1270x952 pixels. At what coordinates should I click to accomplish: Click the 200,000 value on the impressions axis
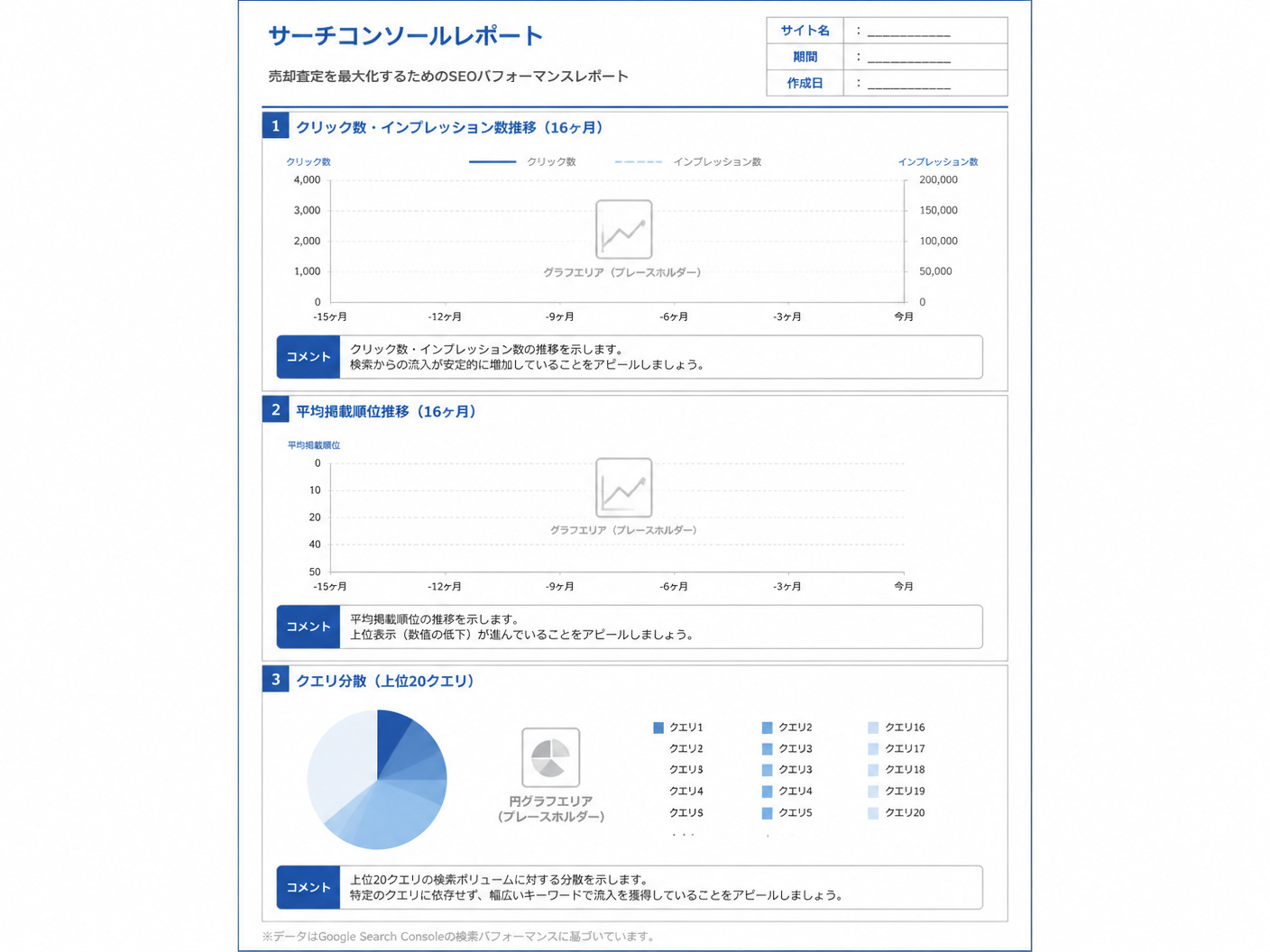click(x=938, y=180)
